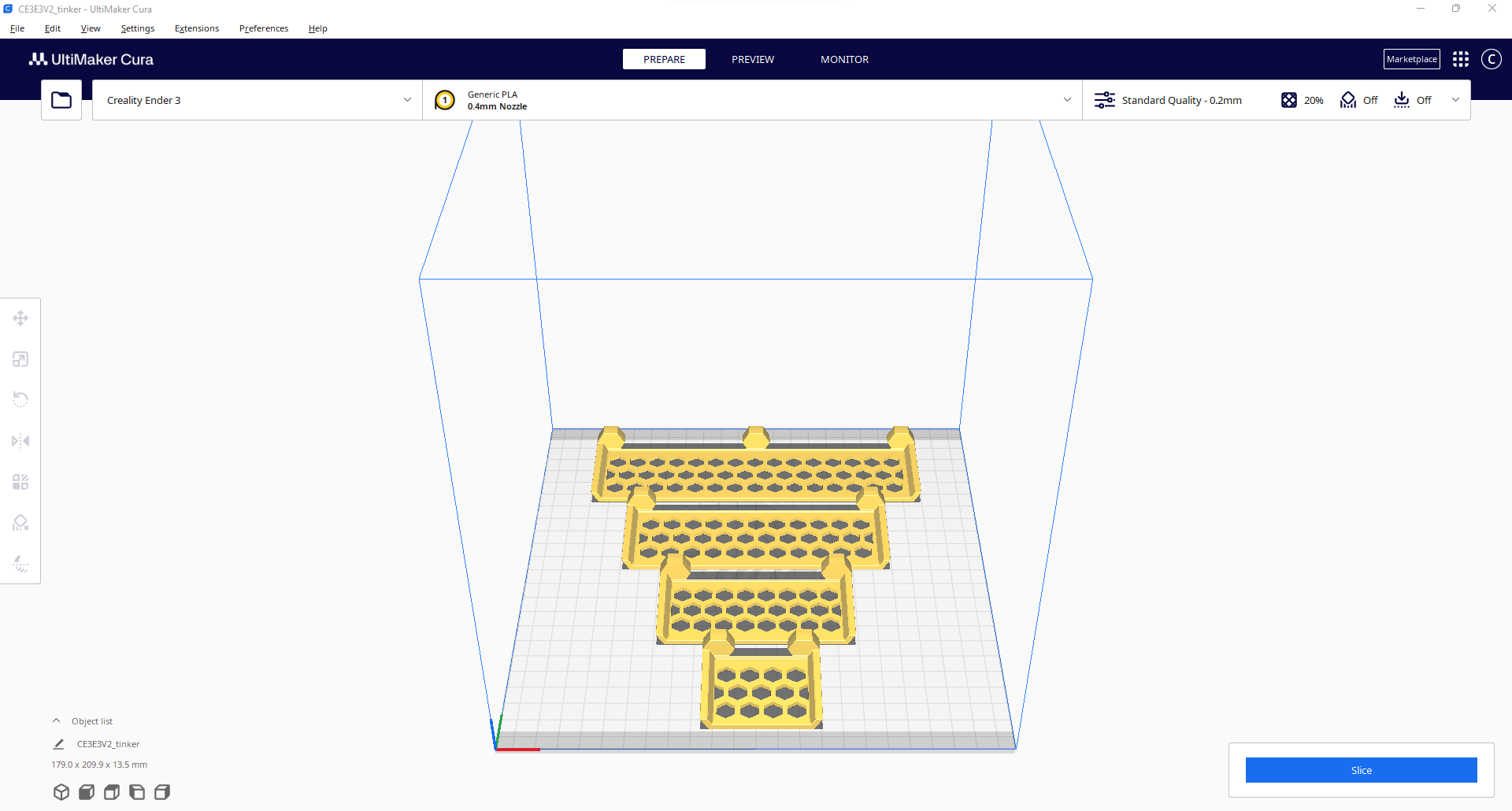Switch to Top view orientation
The width and height of the screenshot is (1512, 811).
[x=112, y=792]
